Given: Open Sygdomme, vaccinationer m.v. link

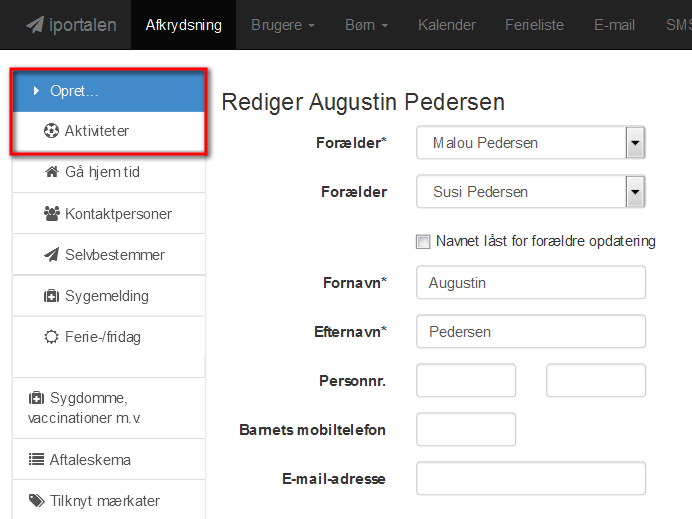Looking at the screenshot, I should 109,408.
